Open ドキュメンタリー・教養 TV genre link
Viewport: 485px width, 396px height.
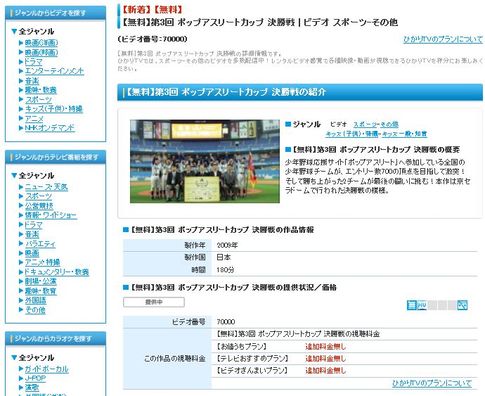[x=57, y=272]
